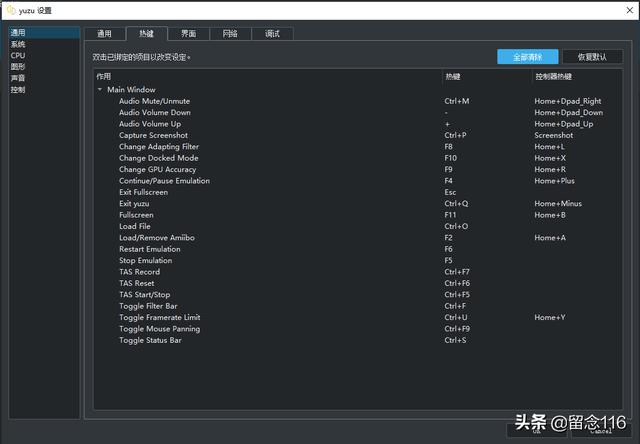Go to 控制 settings category

tap(19, 89)
